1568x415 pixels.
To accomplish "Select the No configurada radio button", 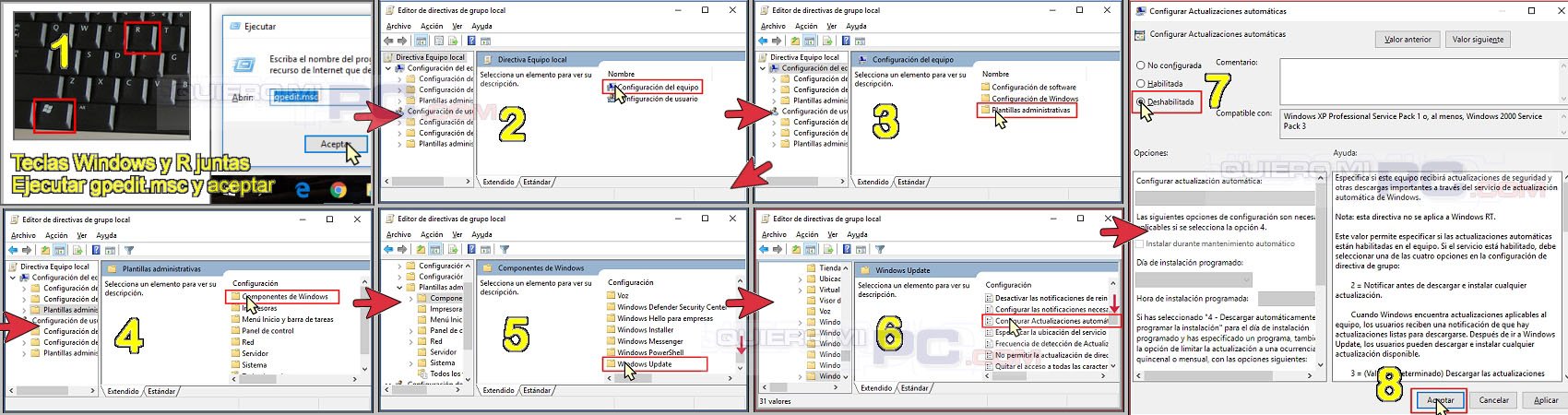I will pos(1141,65).
